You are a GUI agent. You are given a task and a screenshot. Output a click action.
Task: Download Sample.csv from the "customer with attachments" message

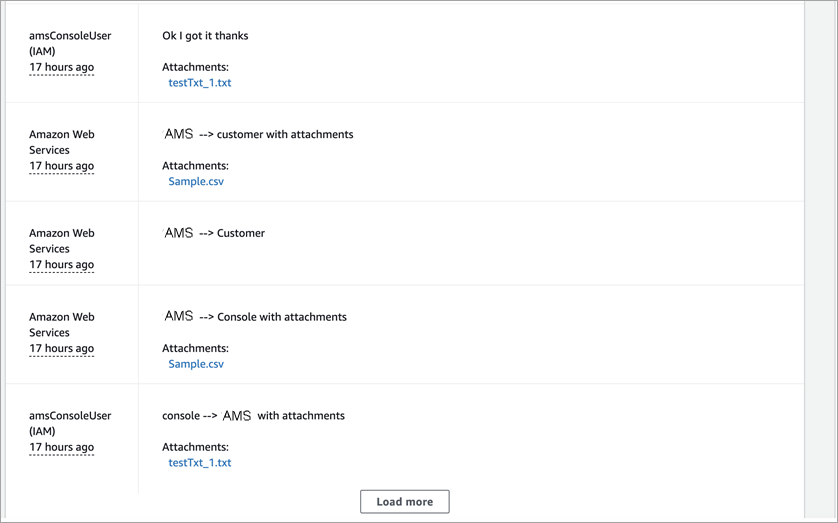pyautogui.click(x=196, y=182)
